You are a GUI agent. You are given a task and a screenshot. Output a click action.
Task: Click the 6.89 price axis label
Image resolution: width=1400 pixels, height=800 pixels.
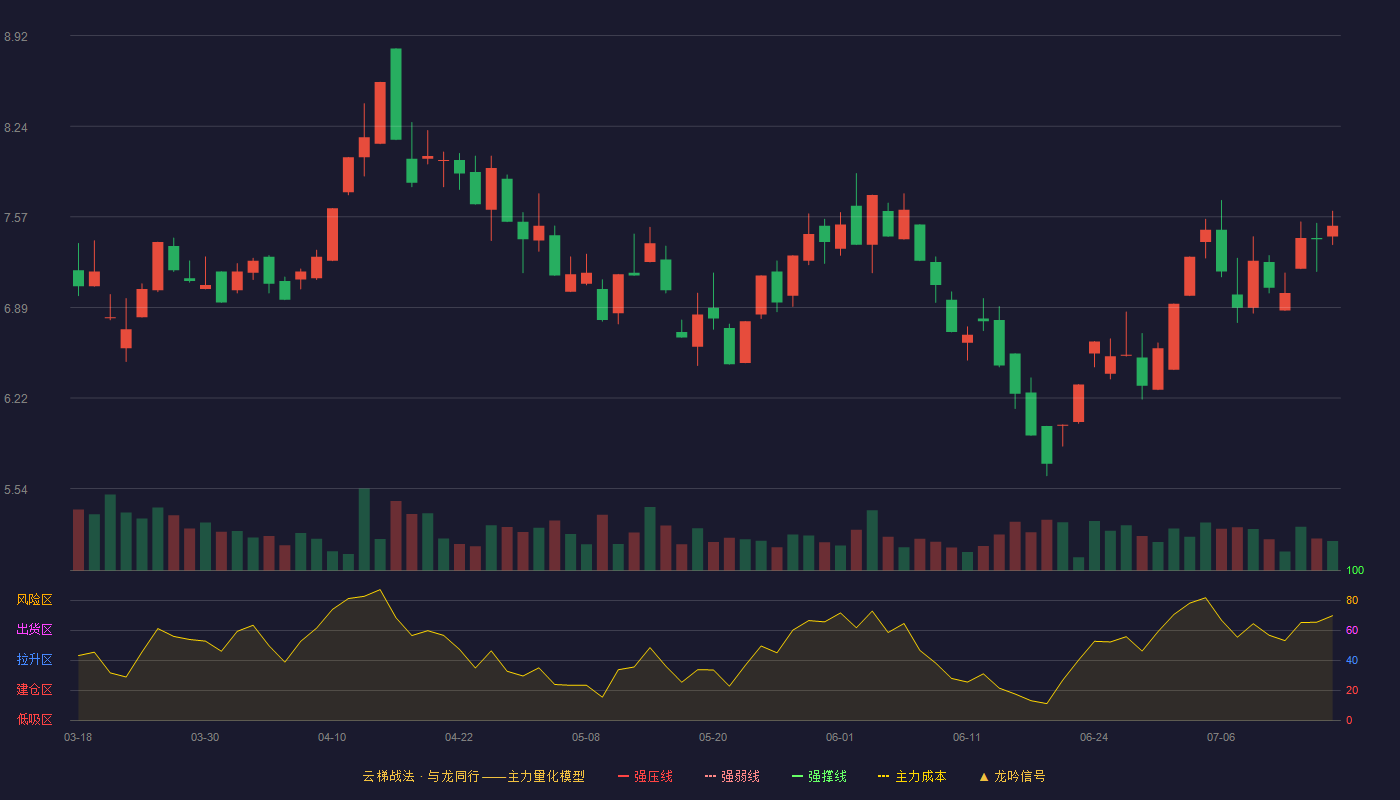coord(16,309)
